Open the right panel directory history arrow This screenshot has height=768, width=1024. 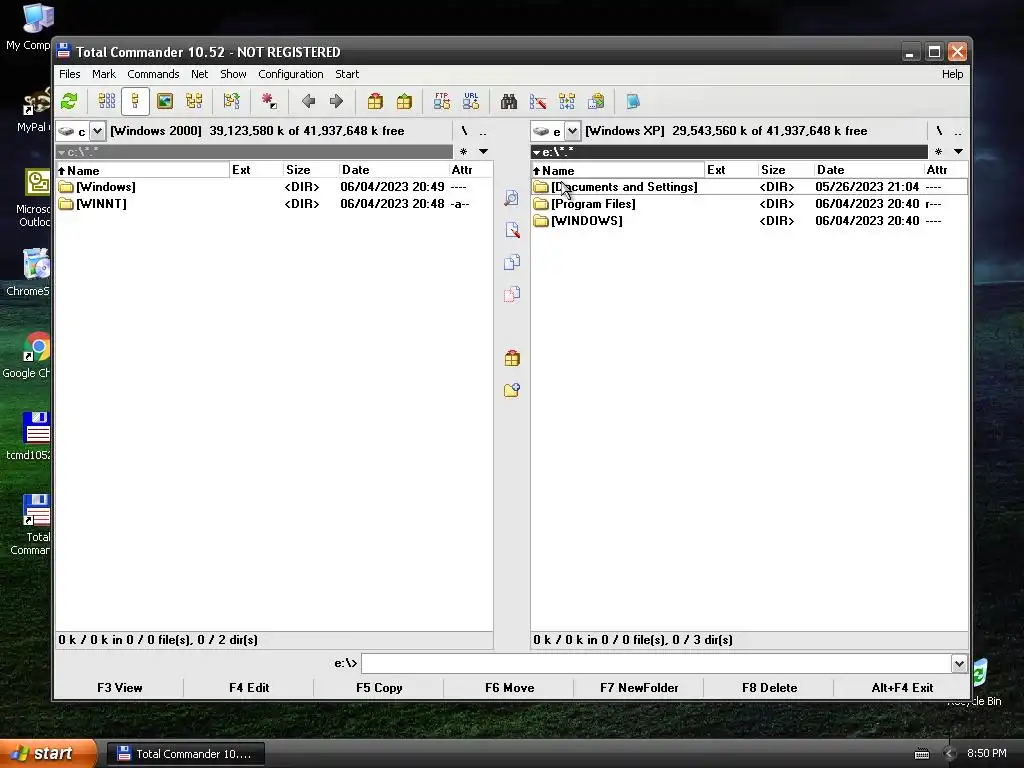click(958, 152)
